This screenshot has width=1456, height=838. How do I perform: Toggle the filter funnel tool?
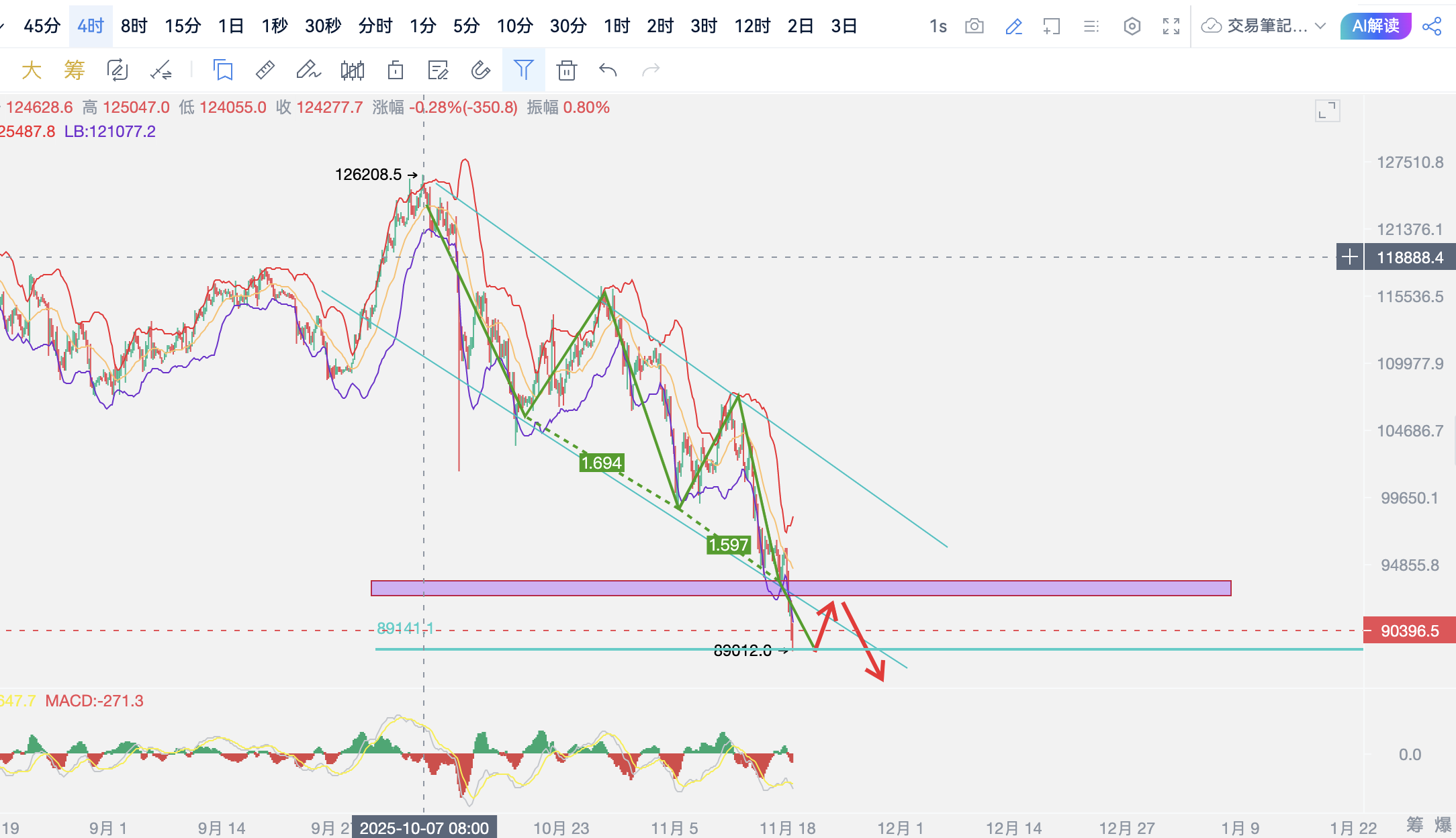(x=523, y=70)
